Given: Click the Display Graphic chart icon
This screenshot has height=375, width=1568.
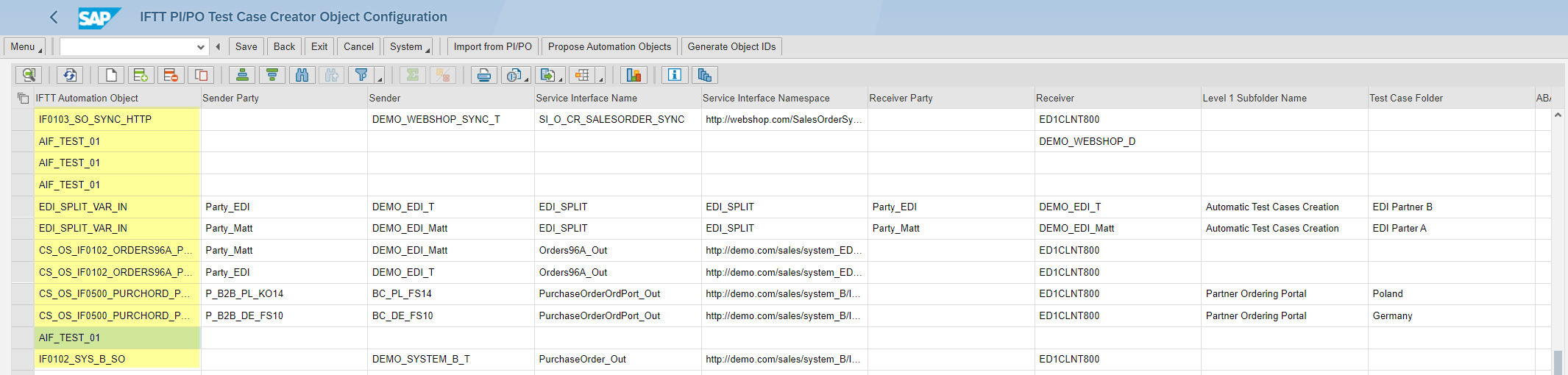Looking at the screenshot, I should (x=634, y=75).
